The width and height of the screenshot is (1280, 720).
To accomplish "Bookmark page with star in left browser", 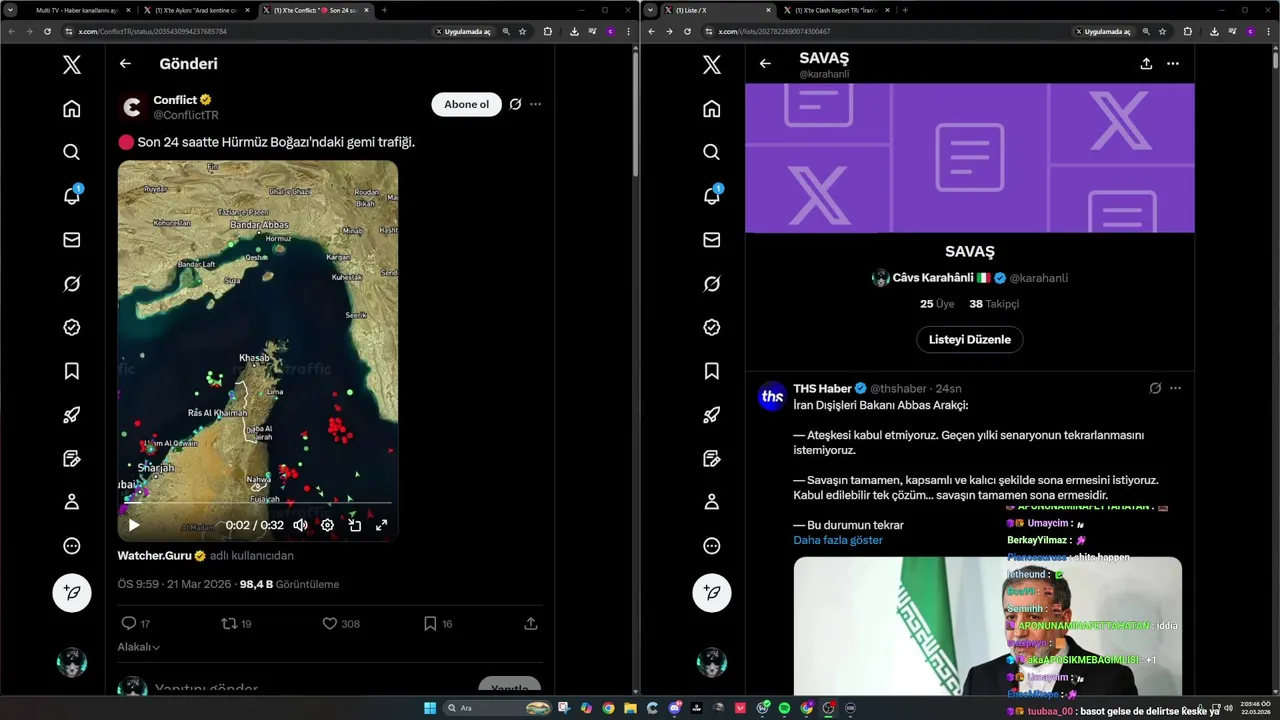I will 522,31.
